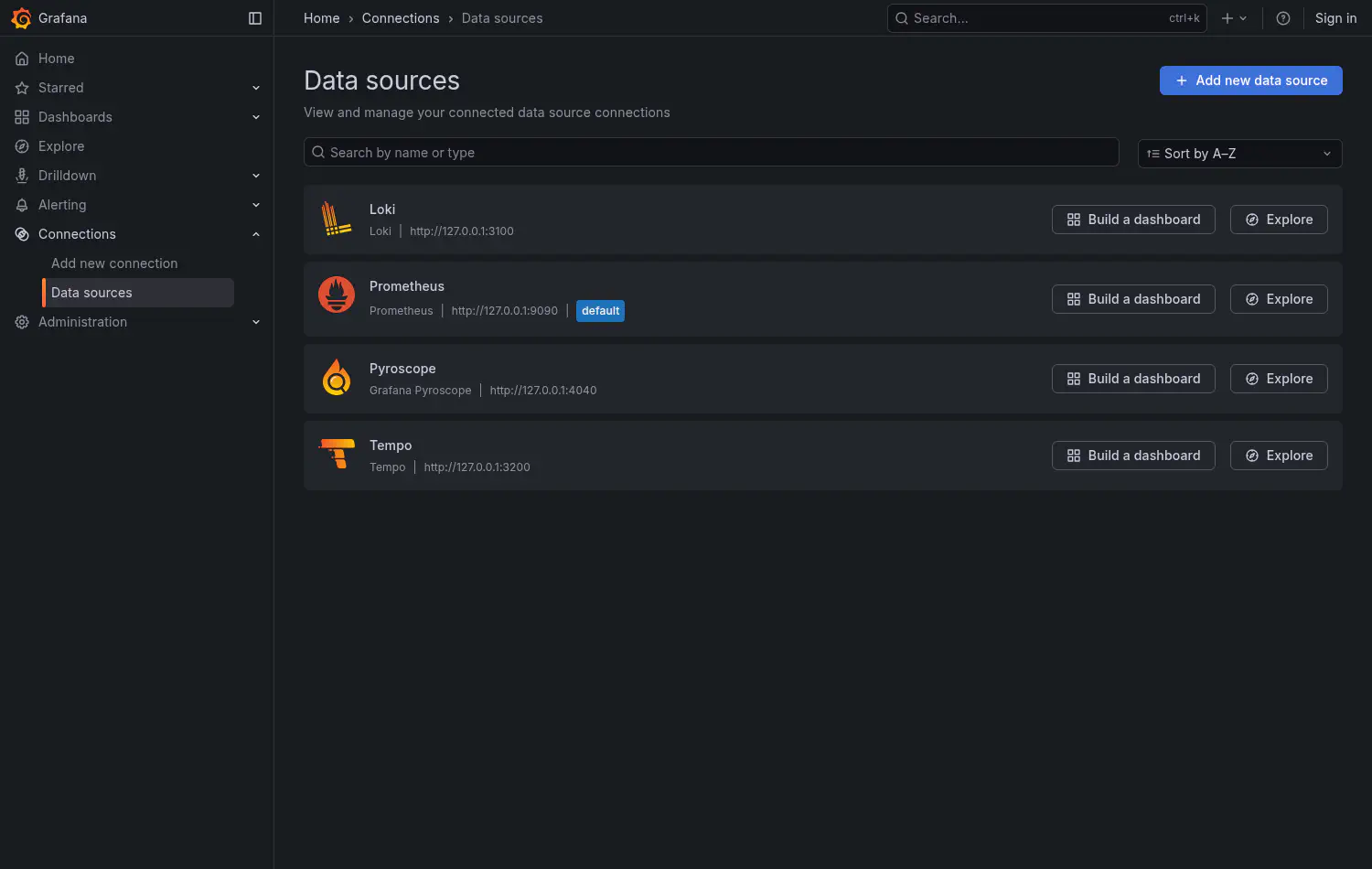This screenshot has height=869, width=1372.
Task: Click the Starred star icon
Action: coord(22,88)
